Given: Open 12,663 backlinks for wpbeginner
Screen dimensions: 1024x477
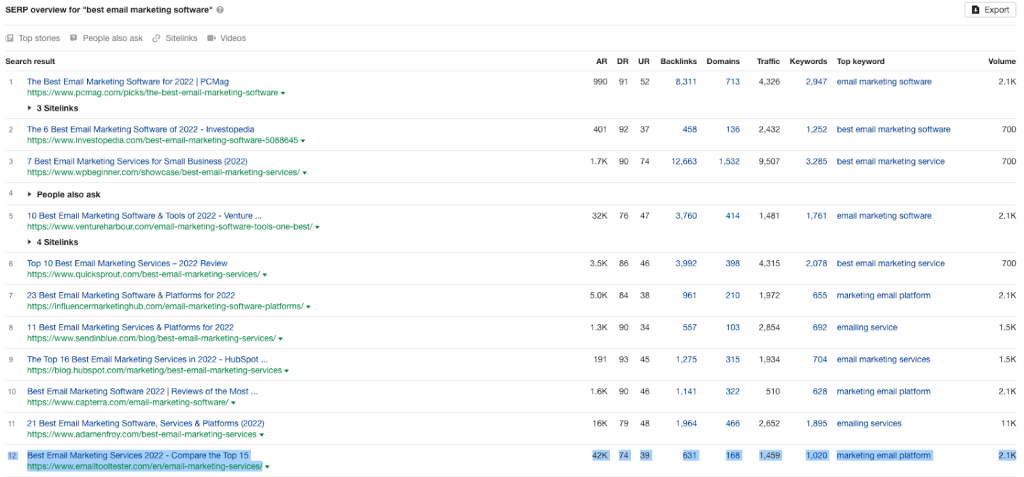Looking at the screenshot, I should click(684, 161).
